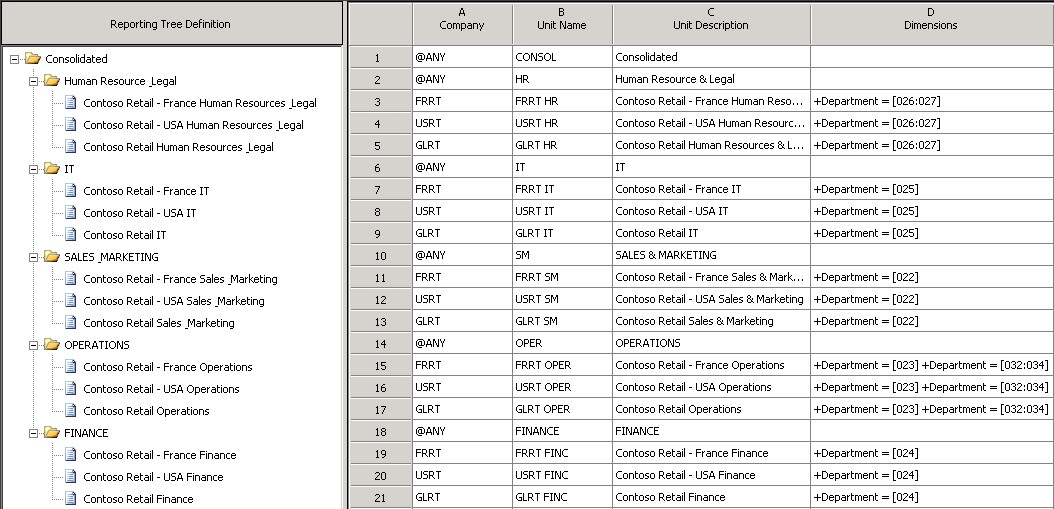
Task: Click the FRRT HR unit name cell
Action: click(563, 102)
